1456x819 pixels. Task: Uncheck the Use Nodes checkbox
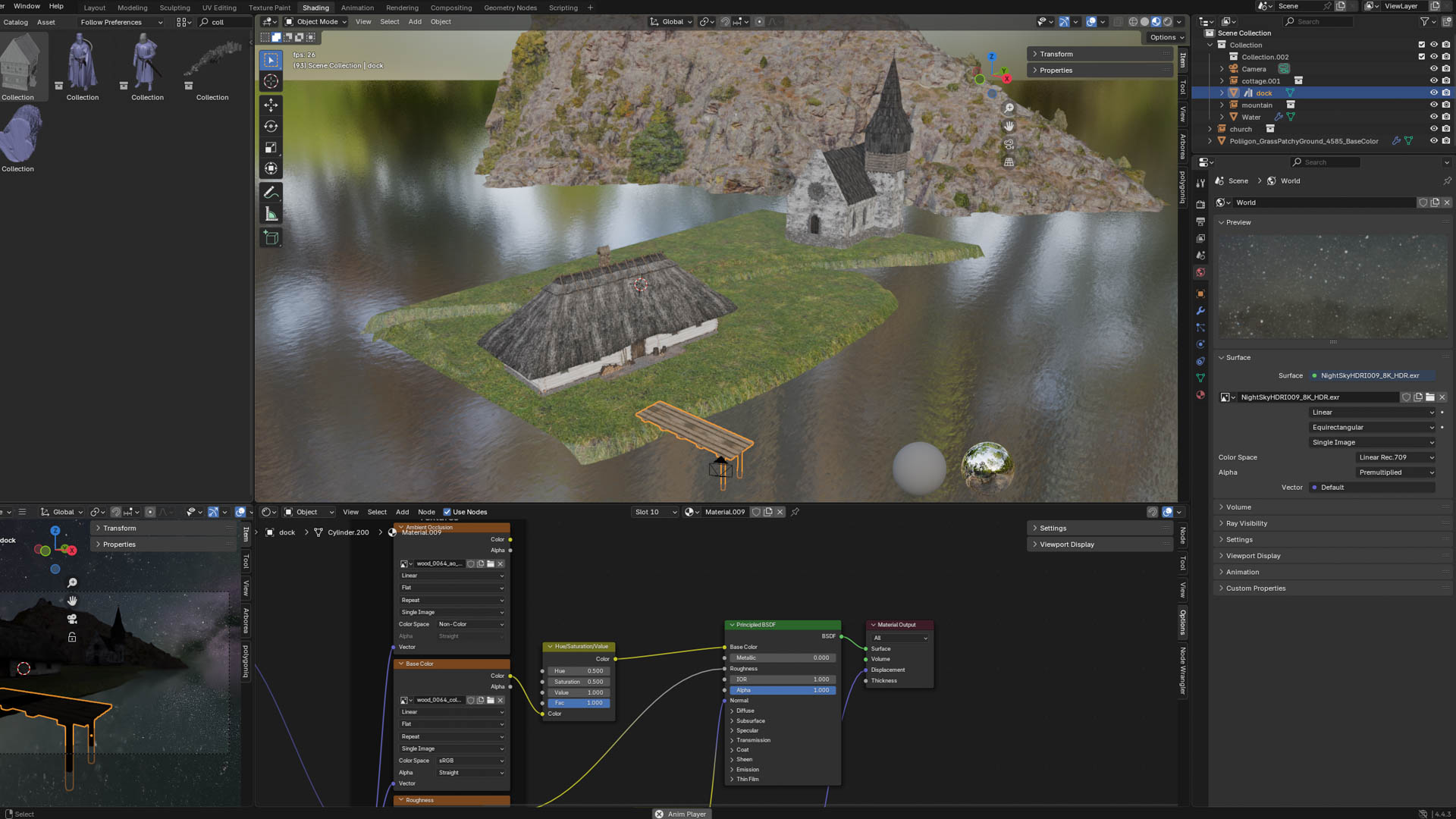(x=447, y=512)
